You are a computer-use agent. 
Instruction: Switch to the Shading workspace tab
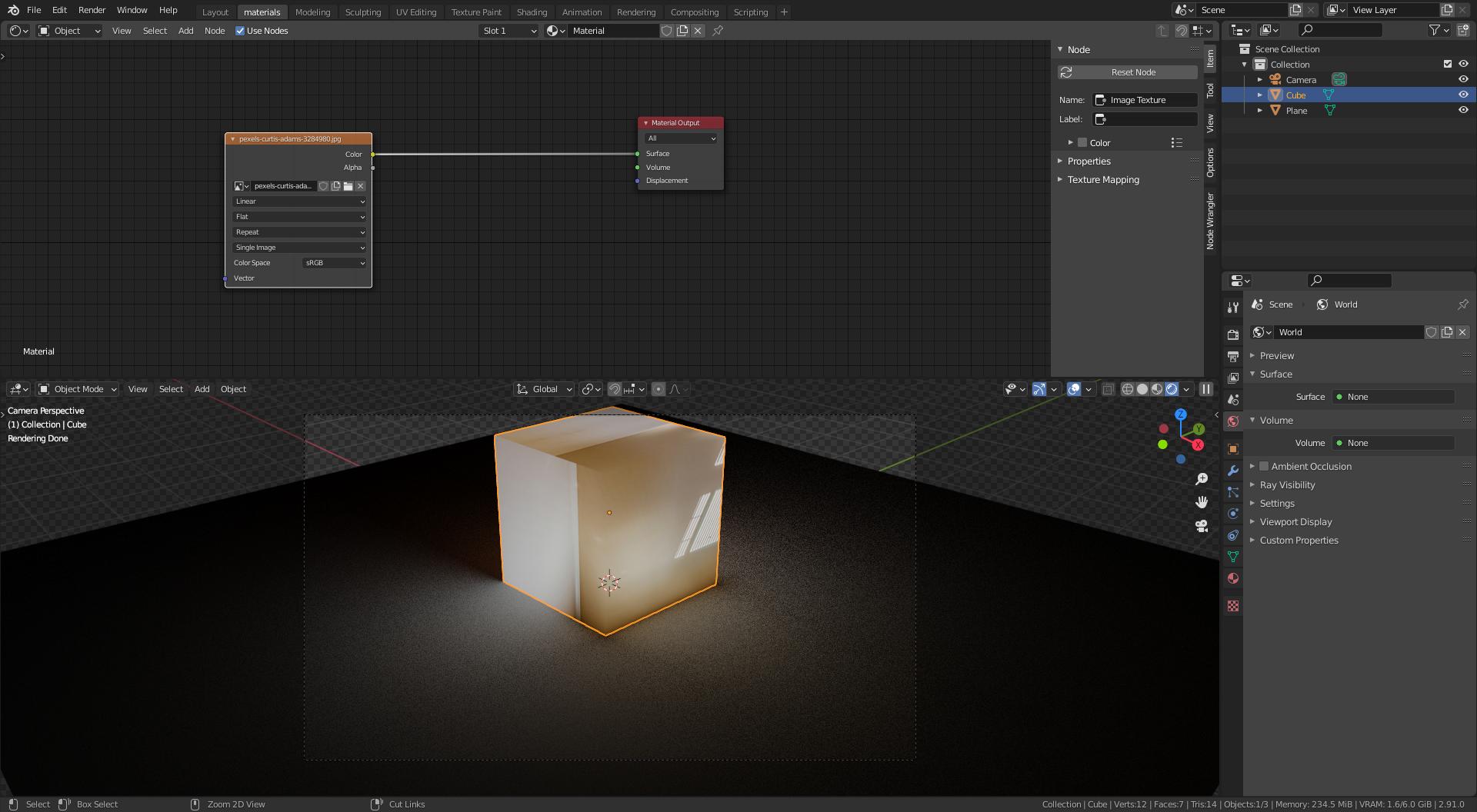tap(532, 12)
